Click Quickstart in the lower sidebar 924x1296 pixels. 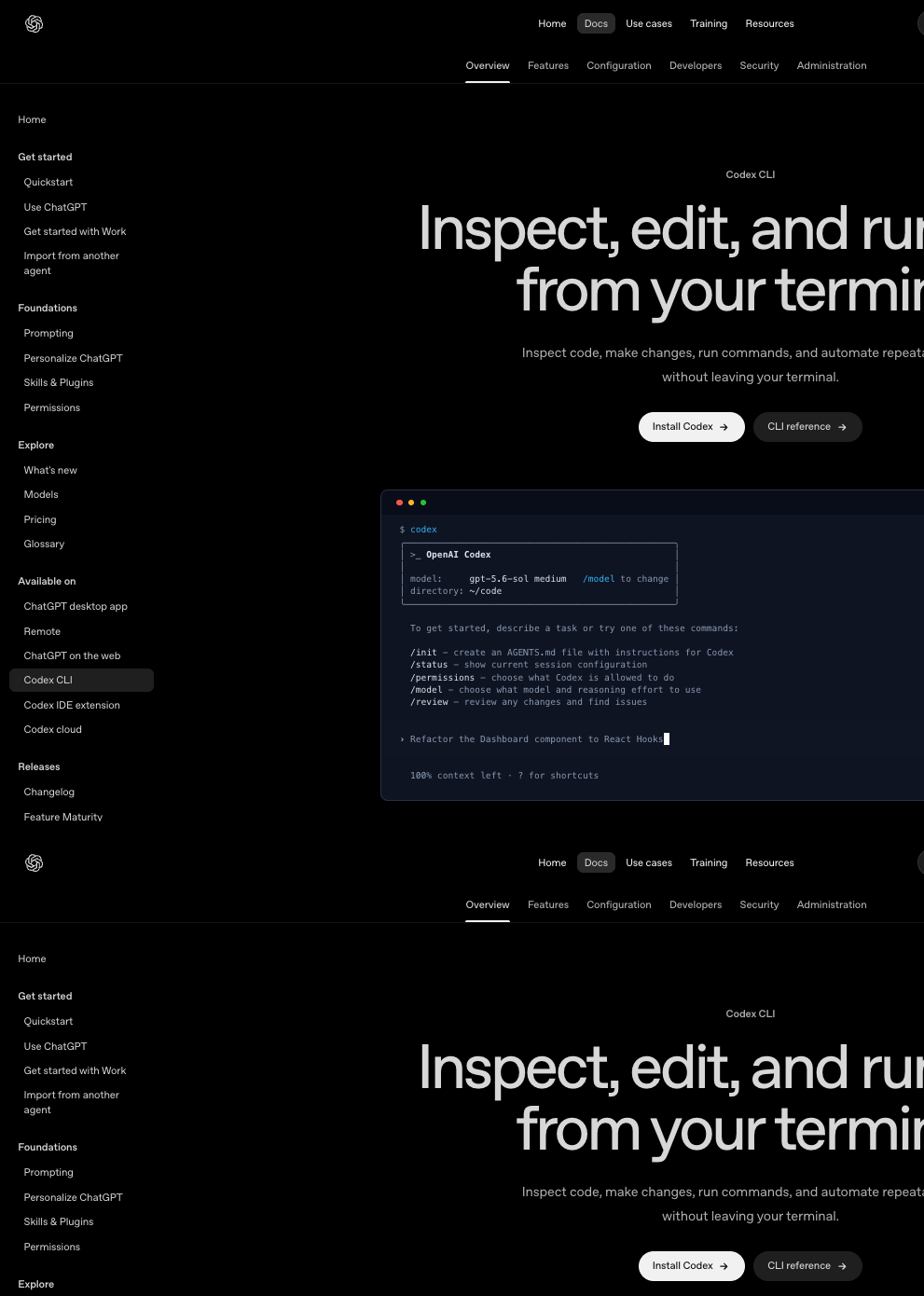tap(48, 1021)
